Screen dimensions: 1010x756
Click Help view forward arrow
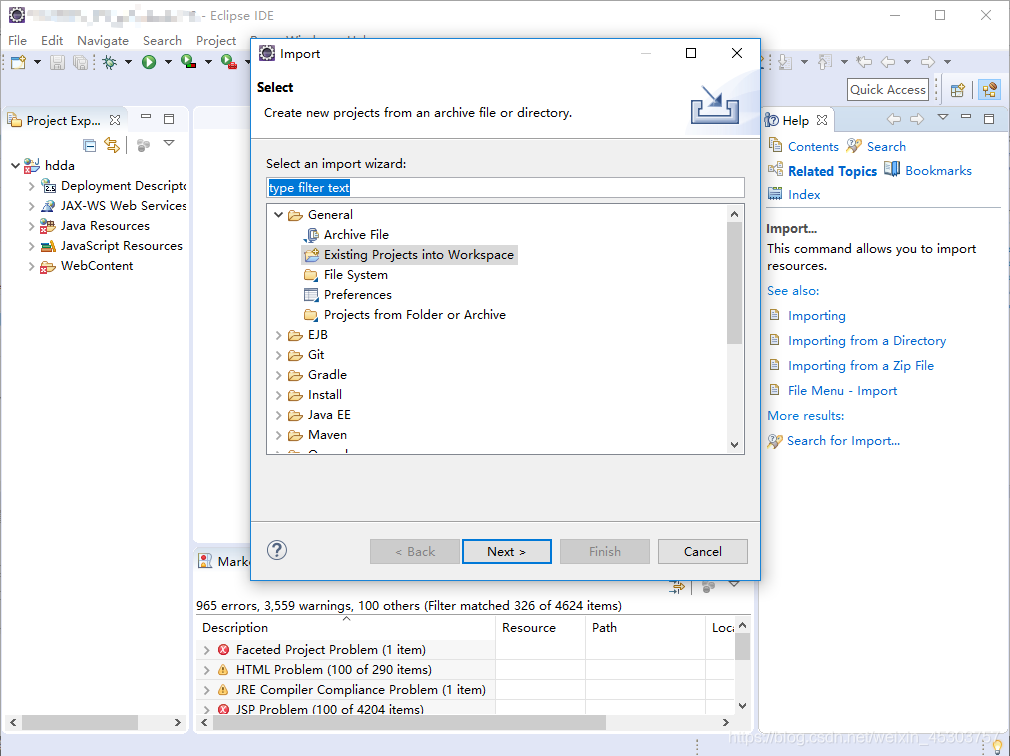click(917, 118)
